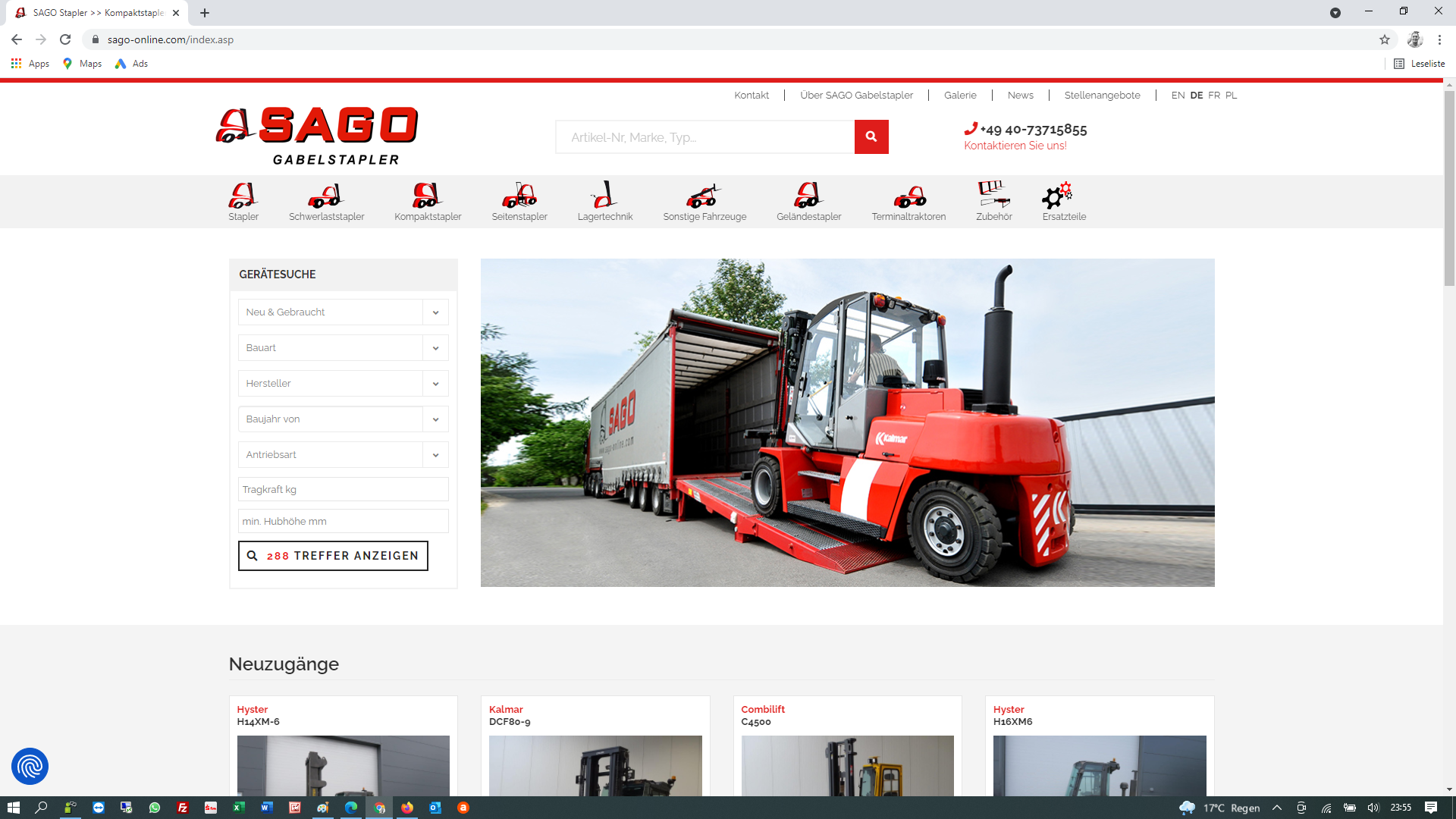1456x819 pixels.
Task: Open the Maps bookmark
Action: click(82, 64)
